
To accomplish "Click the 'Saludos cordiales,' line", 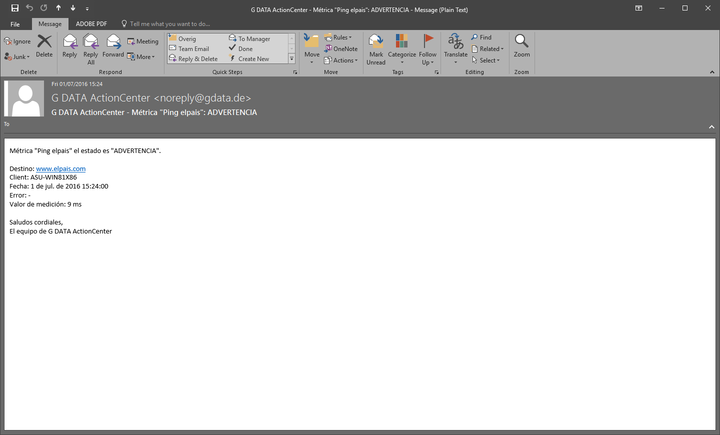I will point(36,222).
